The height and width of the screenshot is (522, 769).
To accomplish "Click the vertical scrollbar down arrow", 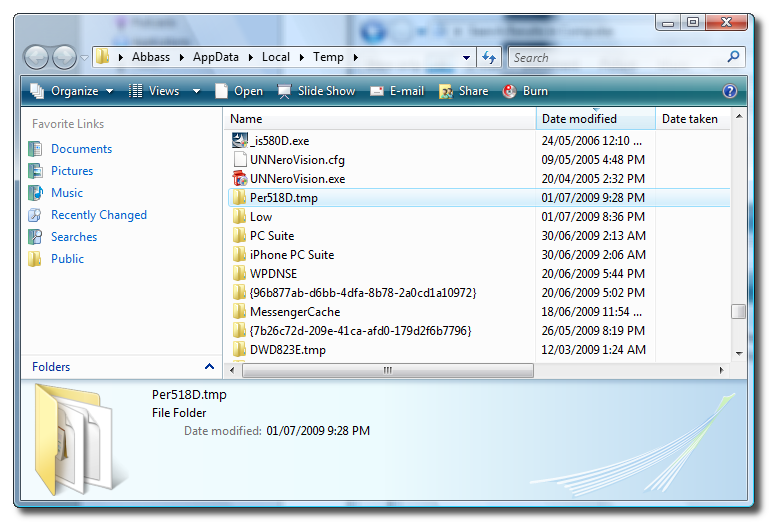I will pos(739,352).
